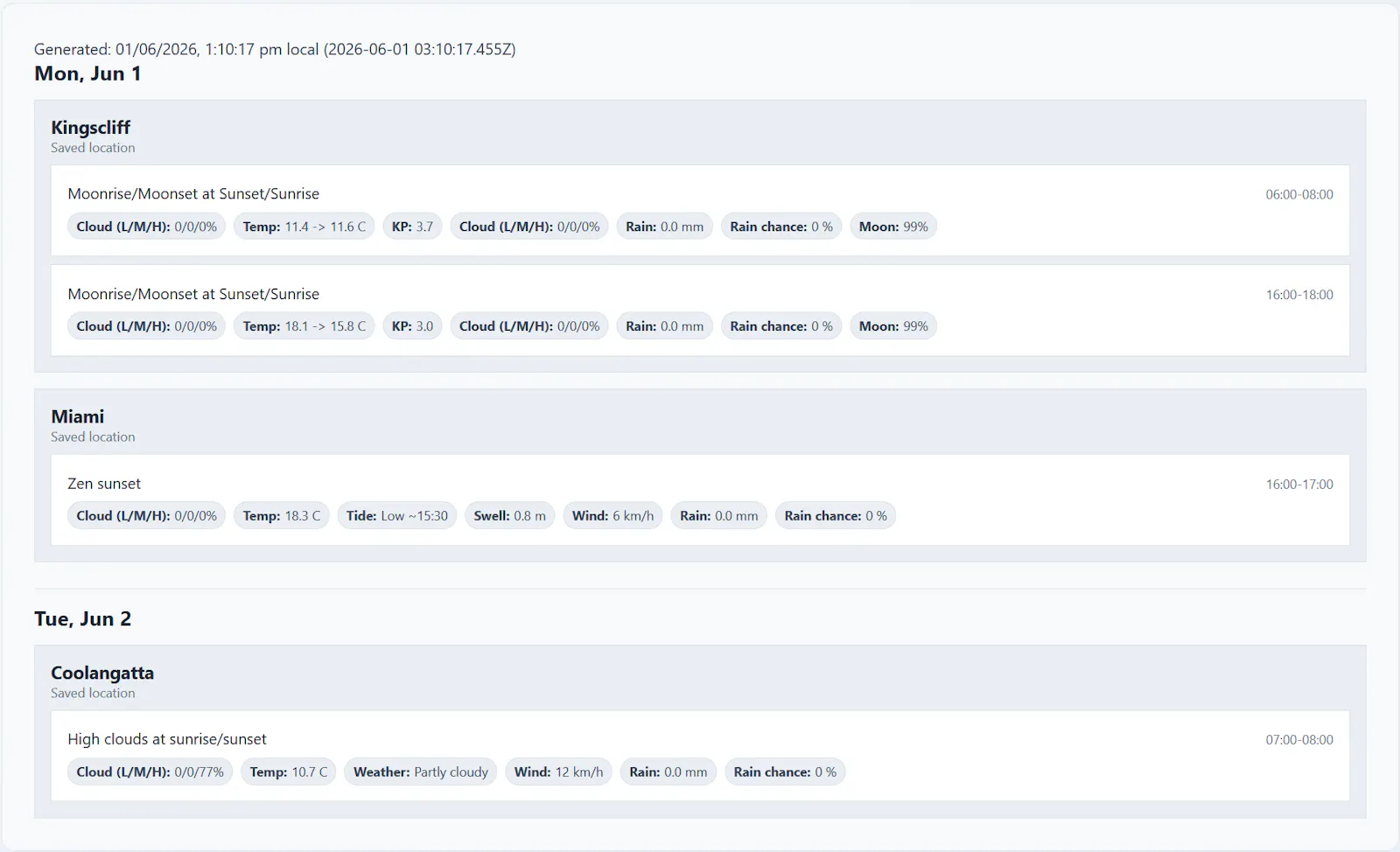Click the Kingscliff location heading
The image size is (1400, 852).
pos(90,127)
